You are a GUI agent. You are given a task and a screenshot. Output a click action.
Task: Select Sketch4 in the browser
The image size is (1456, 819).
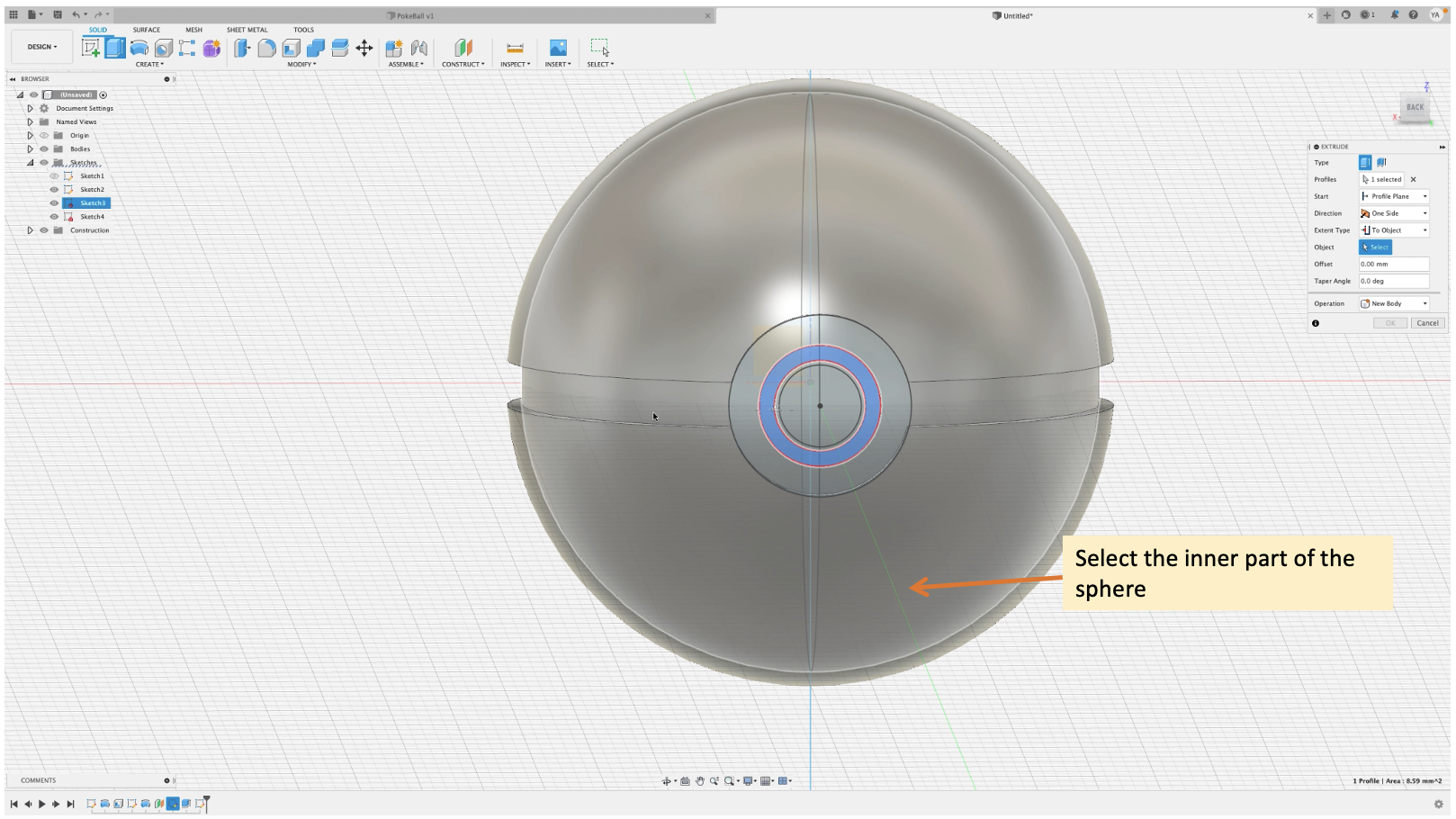(x=92, y=217)
